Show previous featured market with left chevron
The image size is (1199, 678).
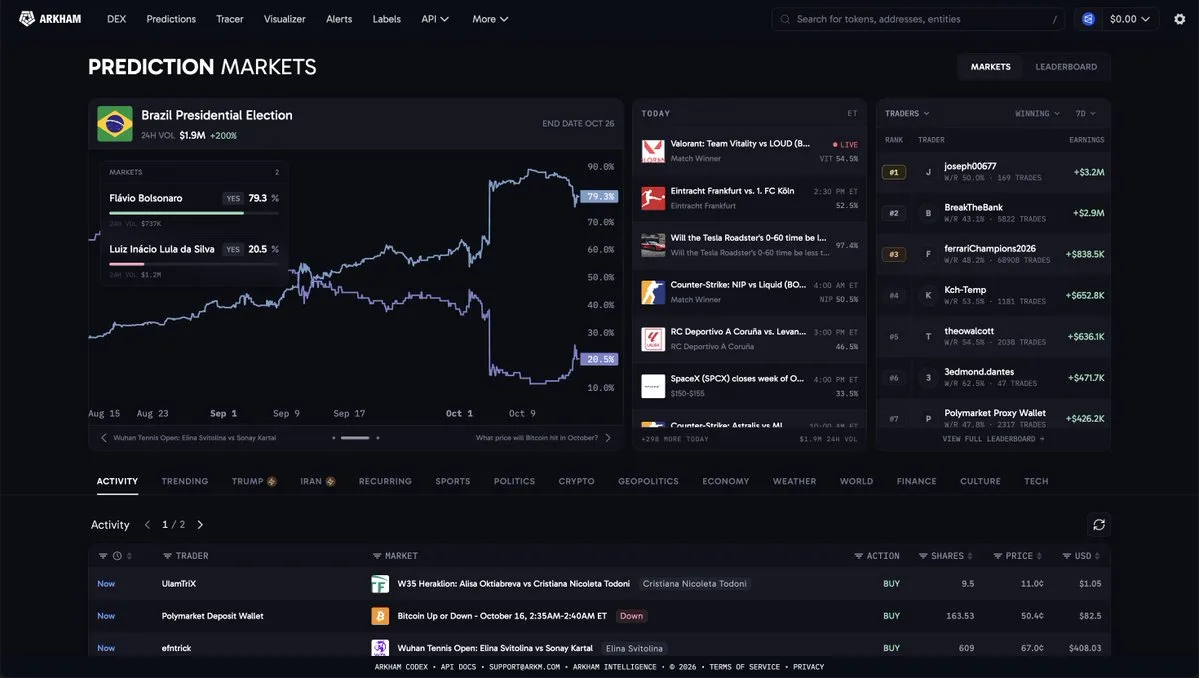(x=104, y=438)
